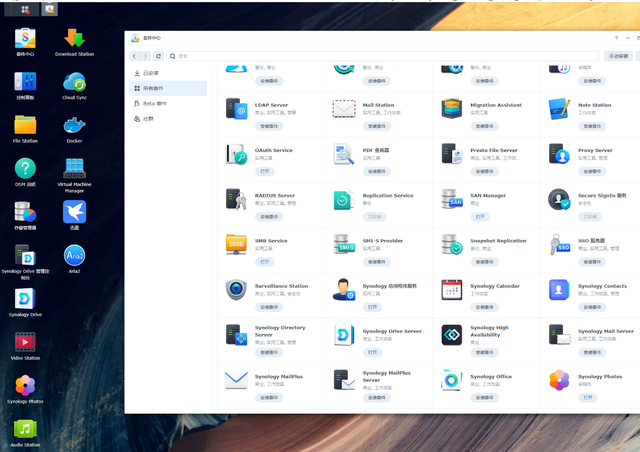Open the Audio Station desktop icon
The image size is (640, 452).
25,430
